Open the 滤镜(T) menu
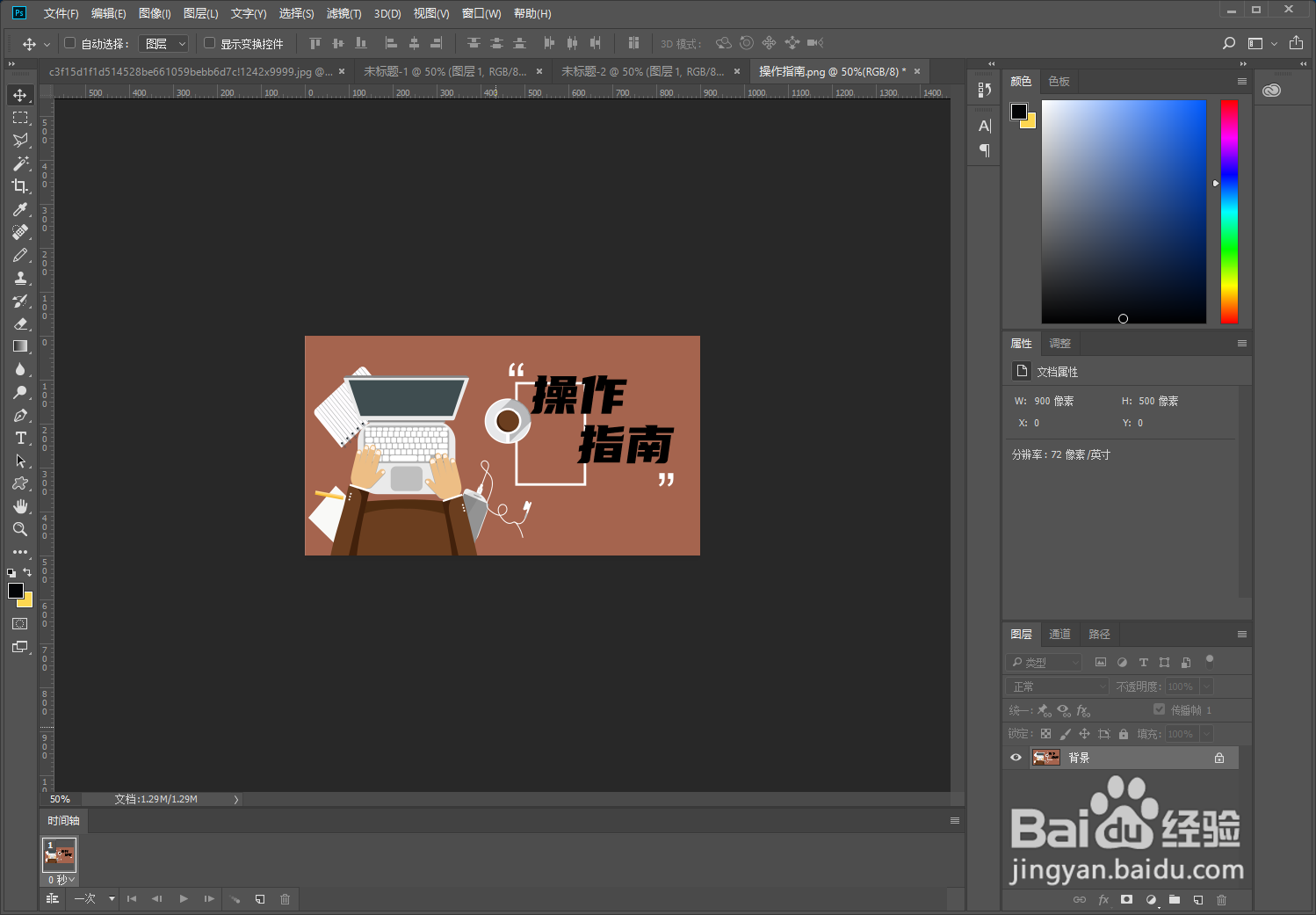 tap(343, 13)
